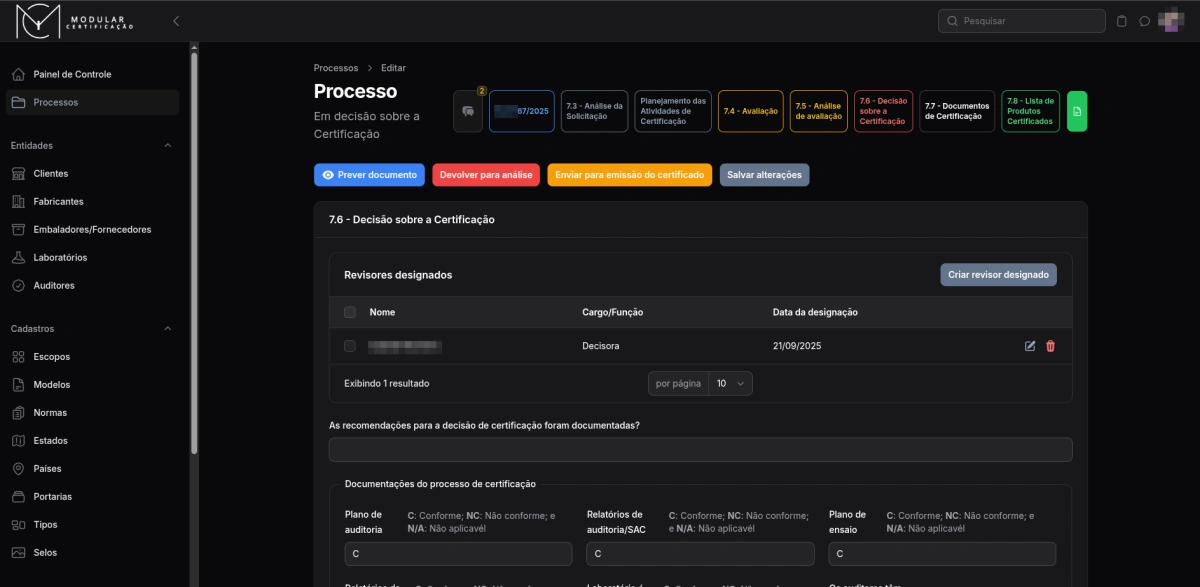The width and height of the screenshot is (1200, 587).
Task: Click the Pesquisar search field
Action: point(1020,20)
